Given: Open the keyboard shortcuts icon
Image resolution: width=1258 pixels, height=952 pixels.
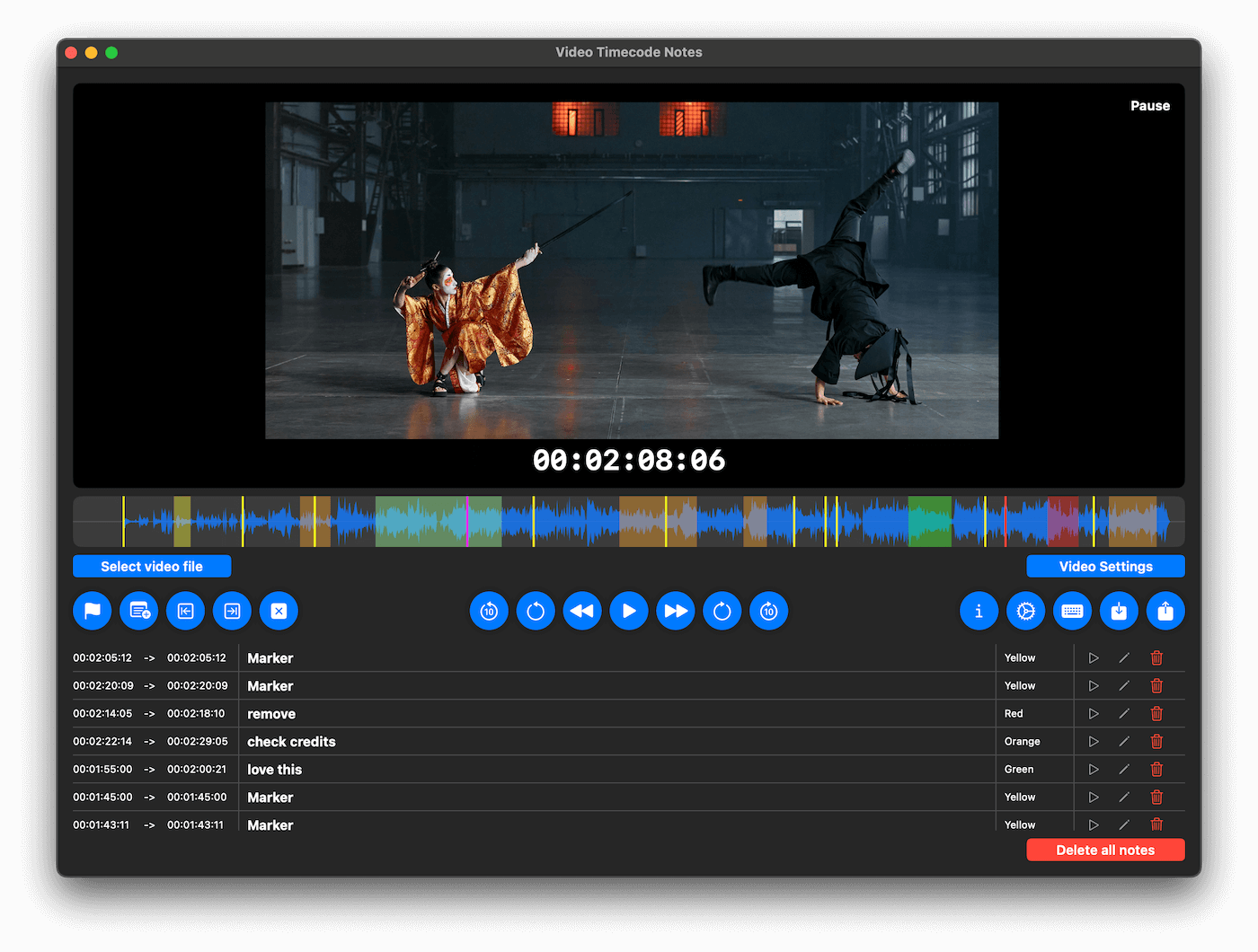Looking at the screenshot, I should pyautogui.click(x=1072, y=612).
